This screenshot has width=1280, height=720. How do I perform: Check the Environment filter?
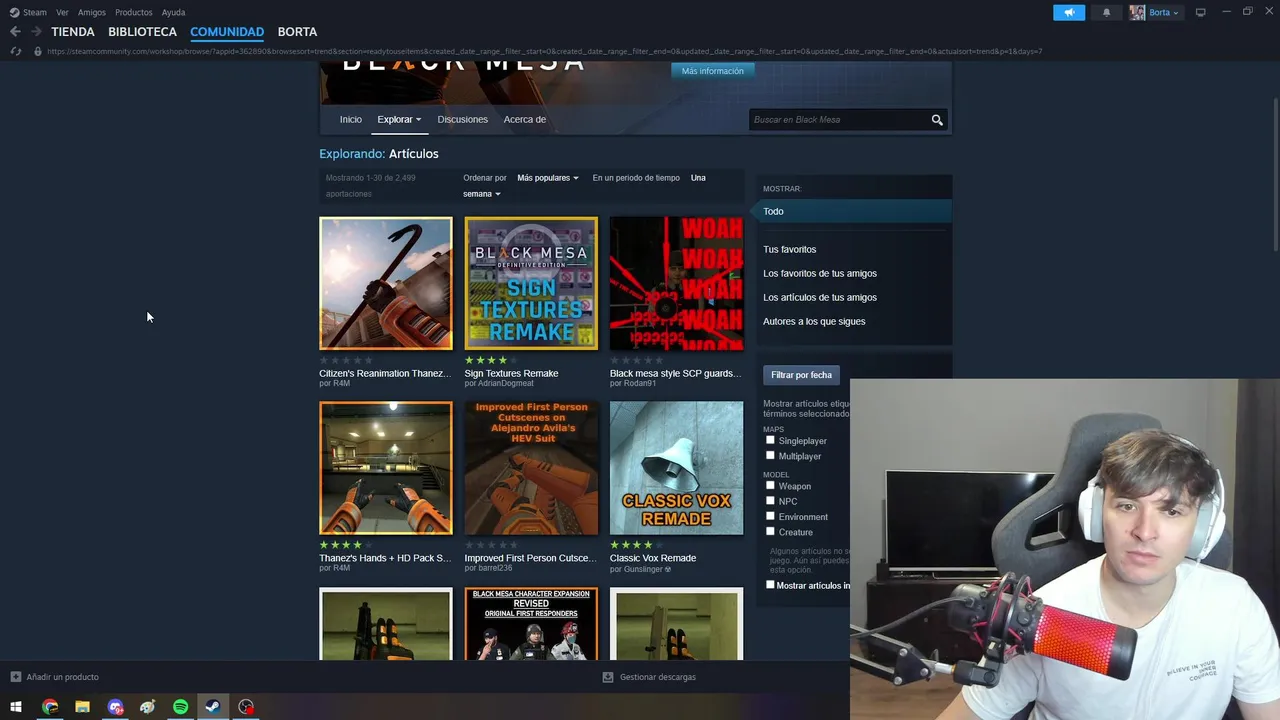(x=770, y=516)
